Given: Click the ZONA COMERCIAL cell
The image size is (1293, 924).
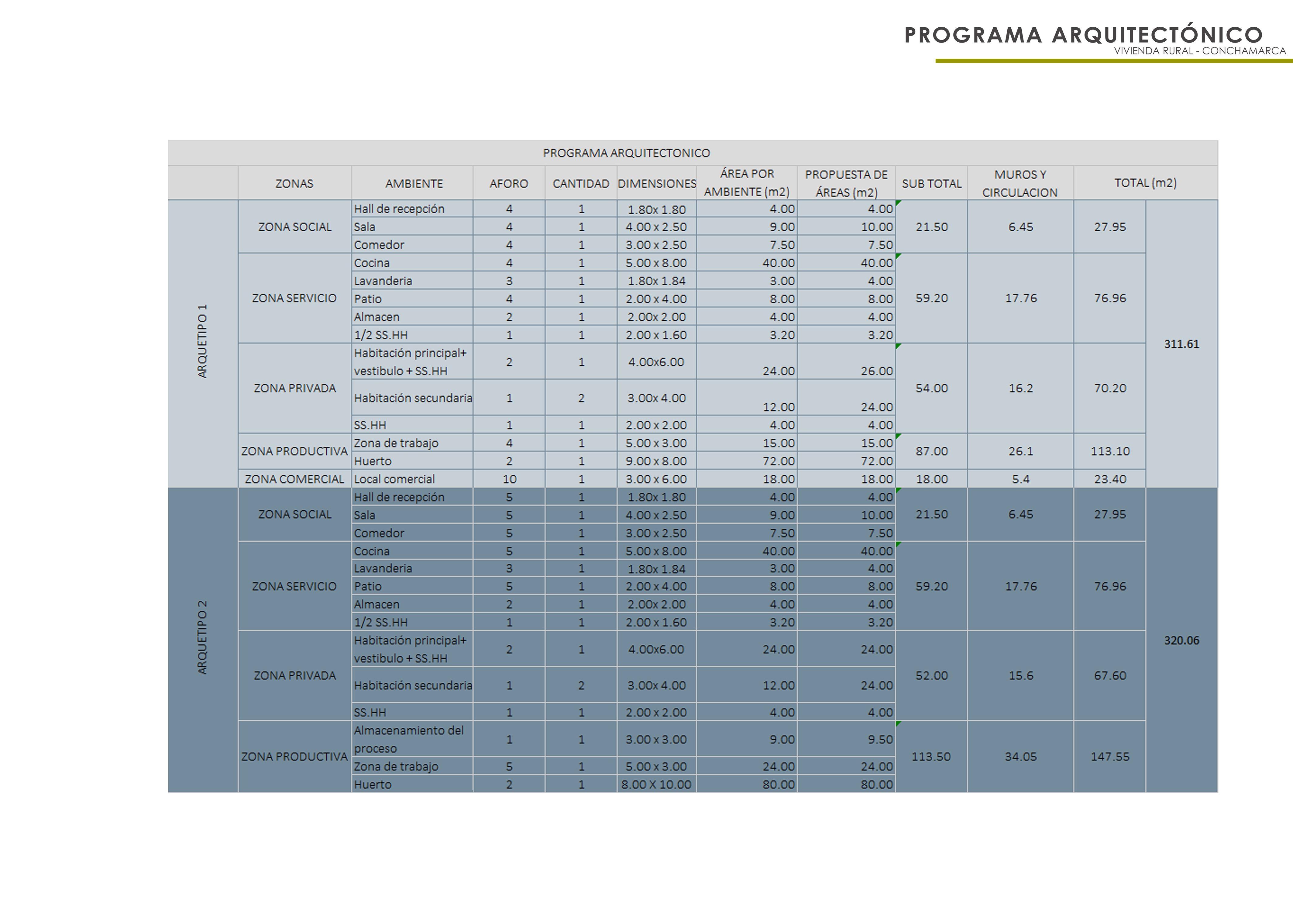Looking at the screenshot, I should coord(294,479).
